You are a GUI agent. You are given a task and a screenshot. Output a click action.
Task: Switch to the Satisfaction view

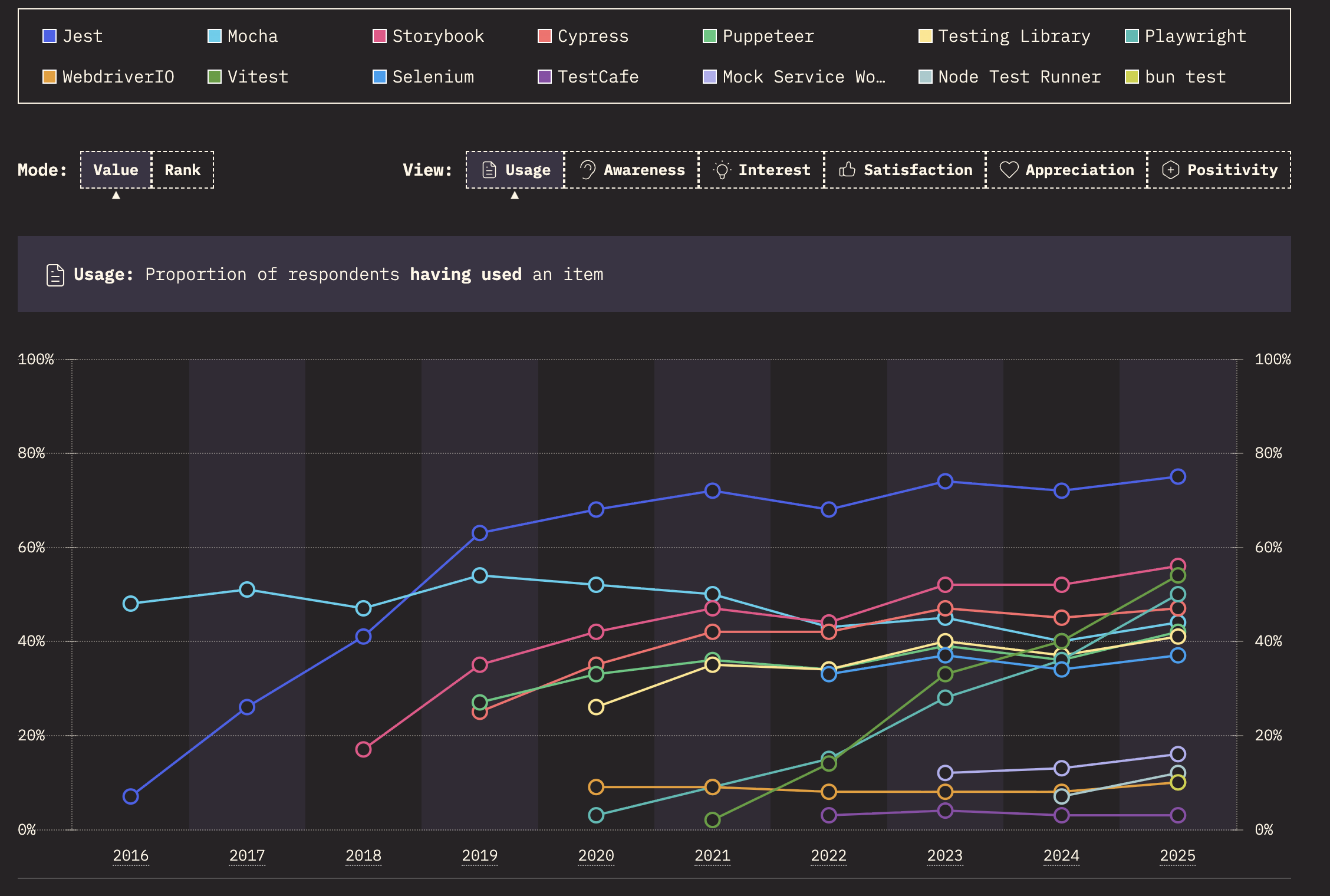905,170
